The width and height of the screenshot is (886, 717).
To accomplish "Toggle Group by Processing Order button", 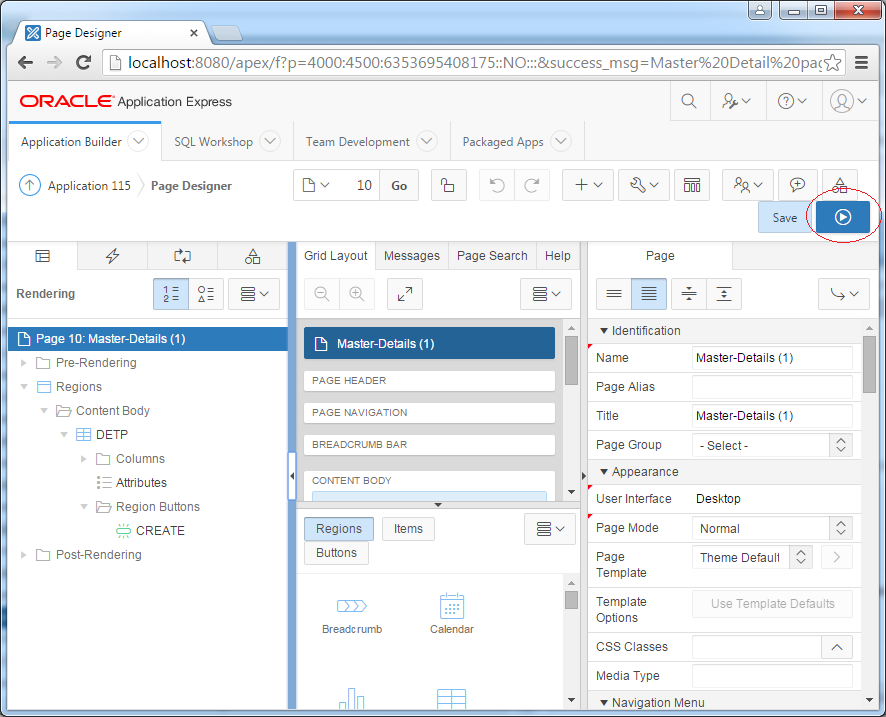I will 171,294.
